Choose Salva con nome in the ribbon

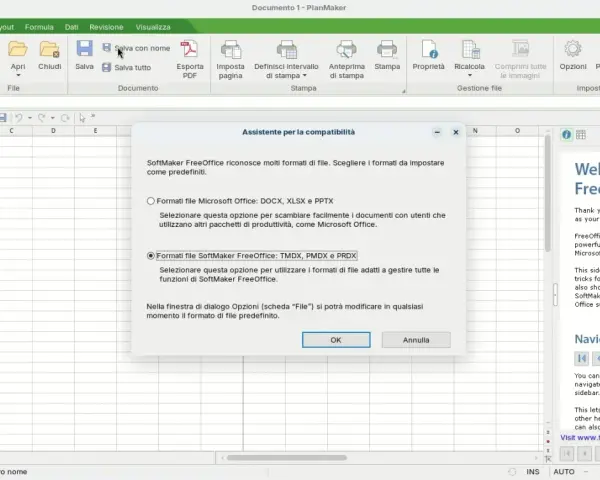pos(137,48)
